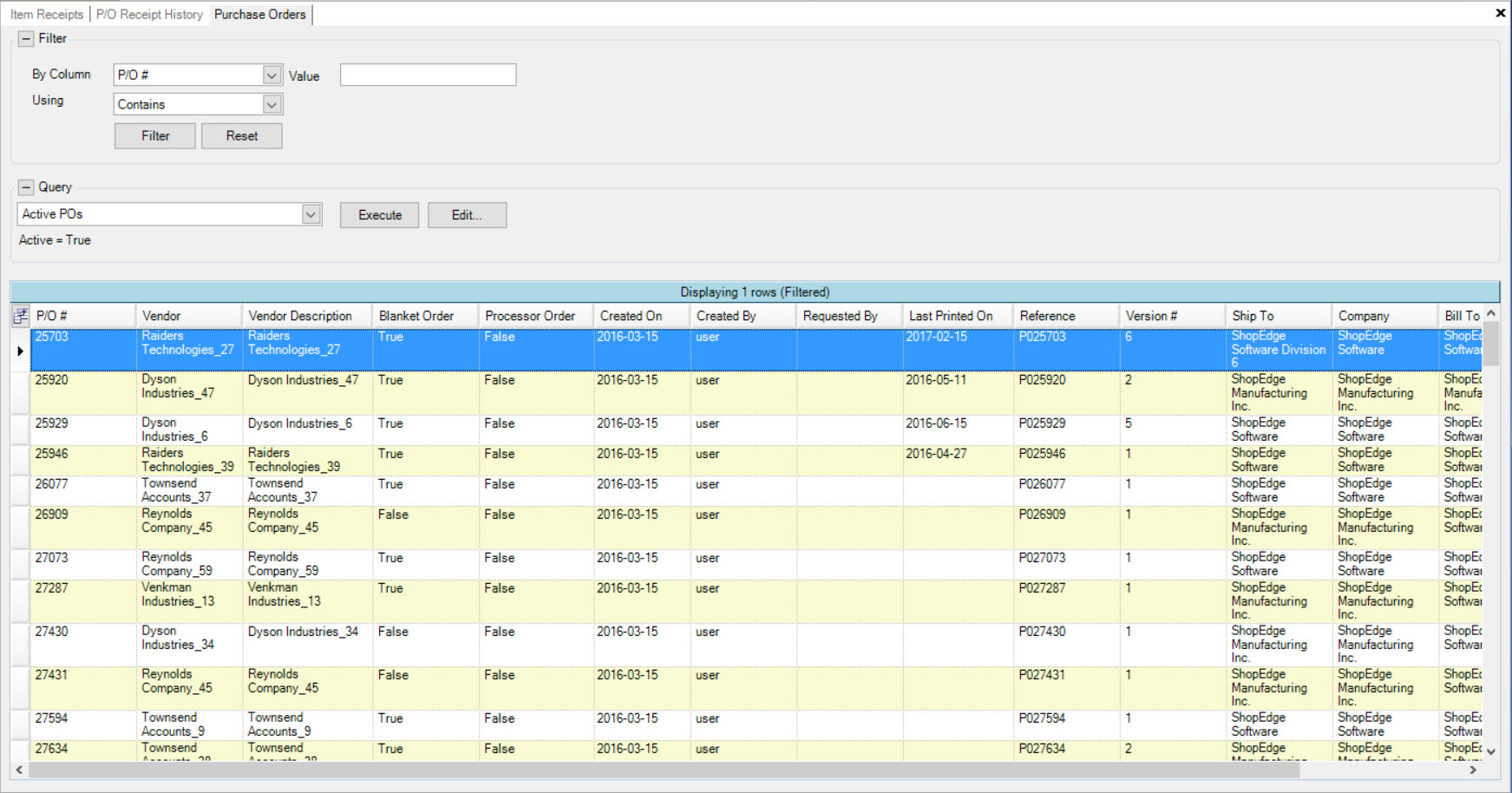Click the row selector arrow beside P/O 25703
The width and height of the screenshot is (1512, 793).
coord(19,351)
